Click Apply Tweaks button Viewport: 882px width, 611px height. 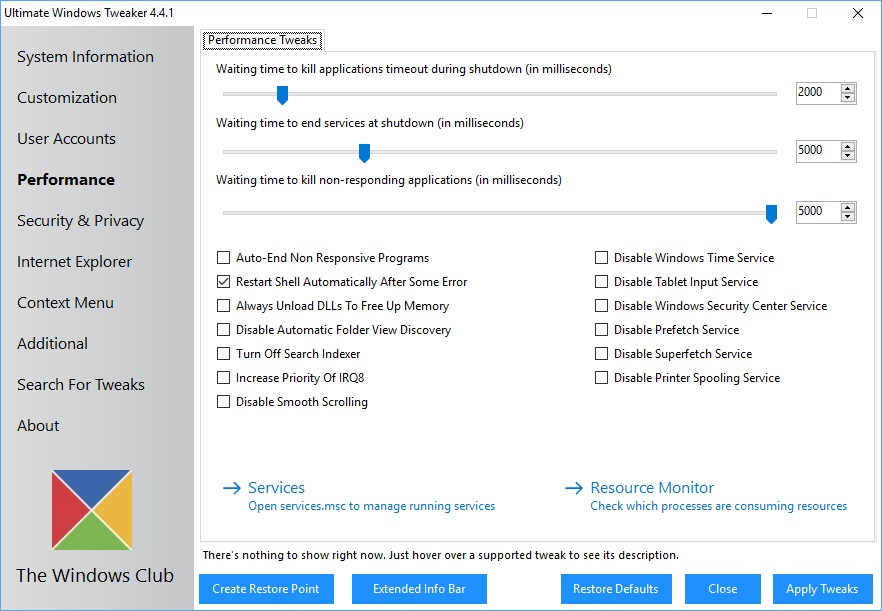tap(822, 589)
